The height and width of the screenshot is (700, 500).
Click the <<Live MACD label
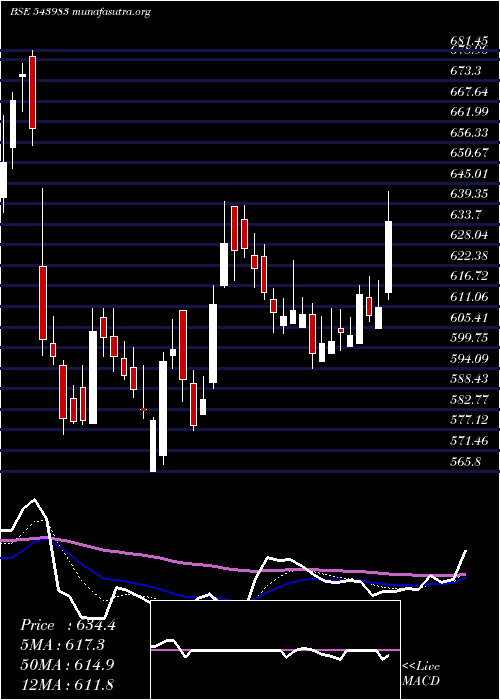pyautogui.click(x=421, y=673)
